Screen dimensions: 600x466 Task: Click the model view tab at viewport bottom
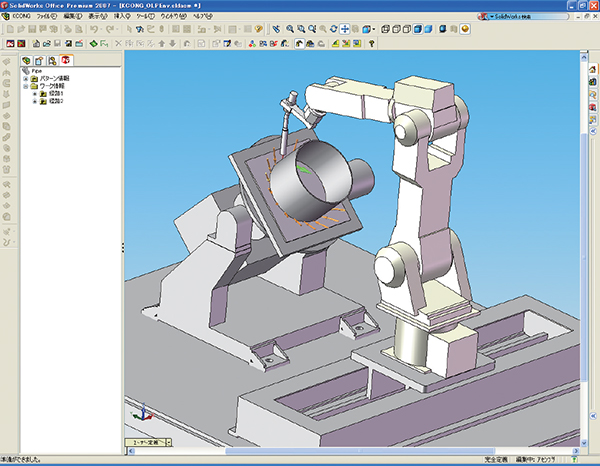click(x=144, y=441)
